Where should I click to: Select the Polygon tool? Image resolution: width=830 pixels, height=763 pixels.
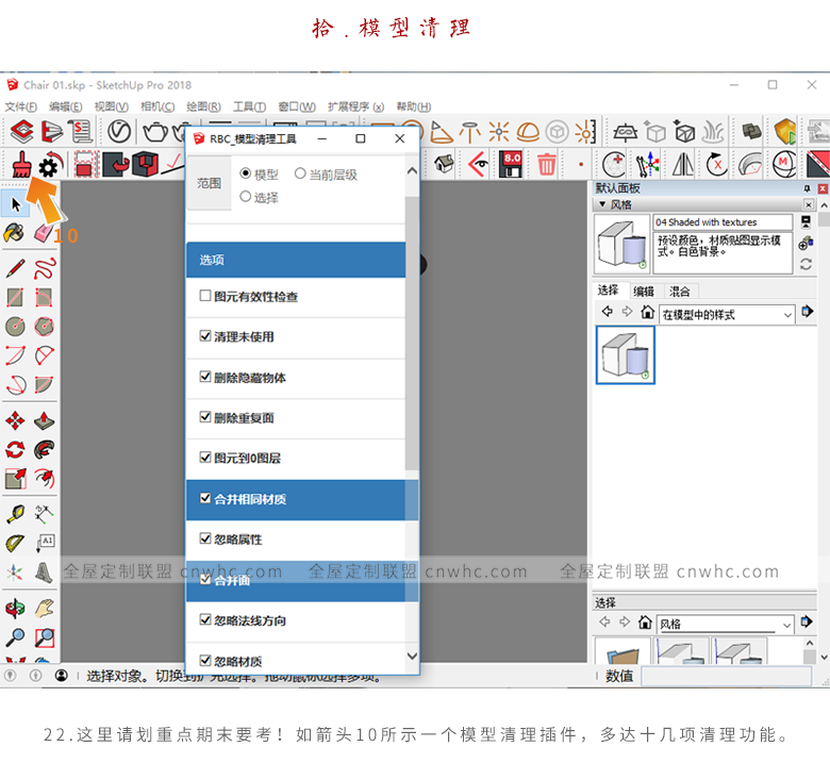pos(44,326)
